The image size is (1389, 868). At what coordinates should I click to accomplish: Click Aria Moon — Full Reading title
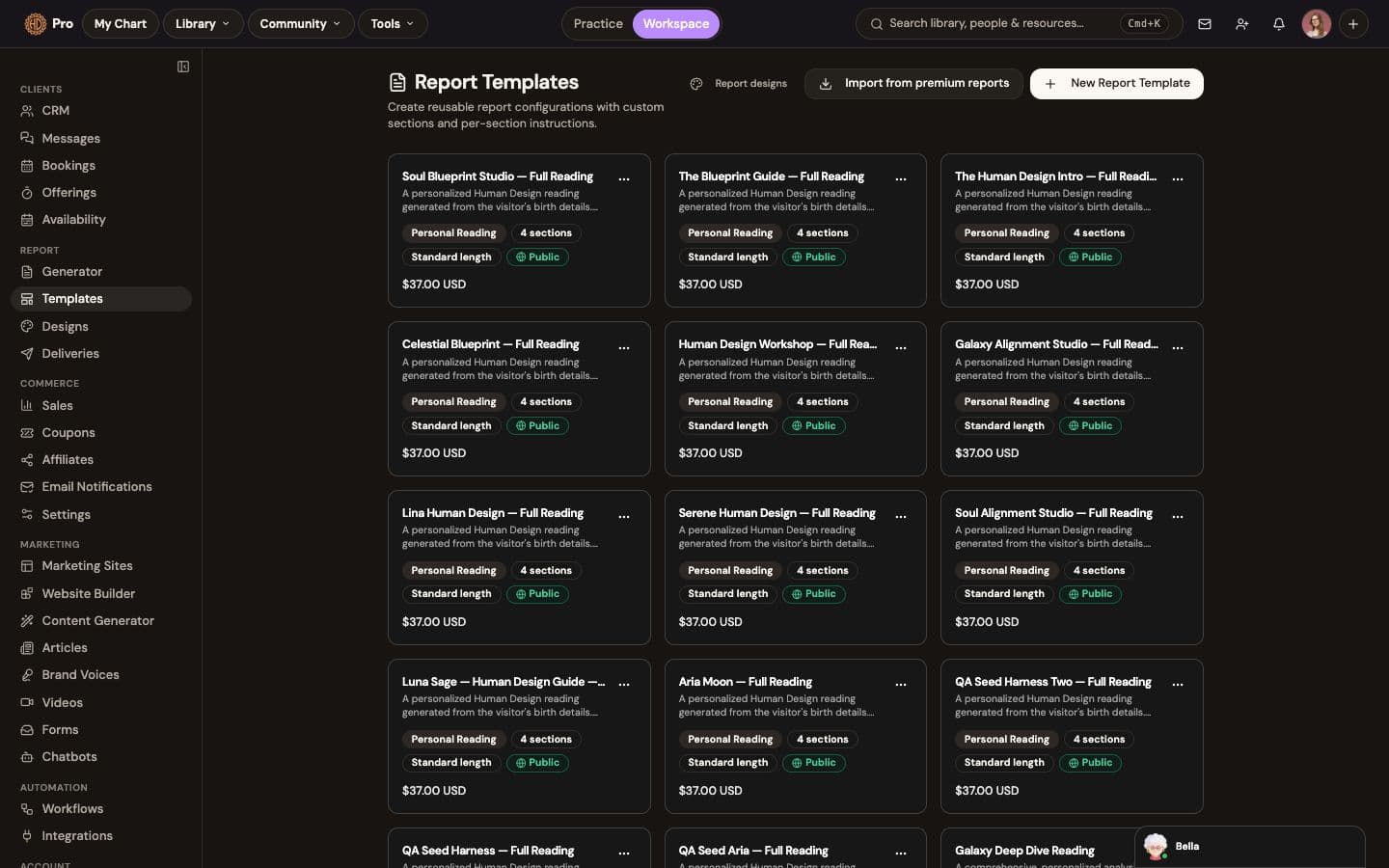(746, 682)
